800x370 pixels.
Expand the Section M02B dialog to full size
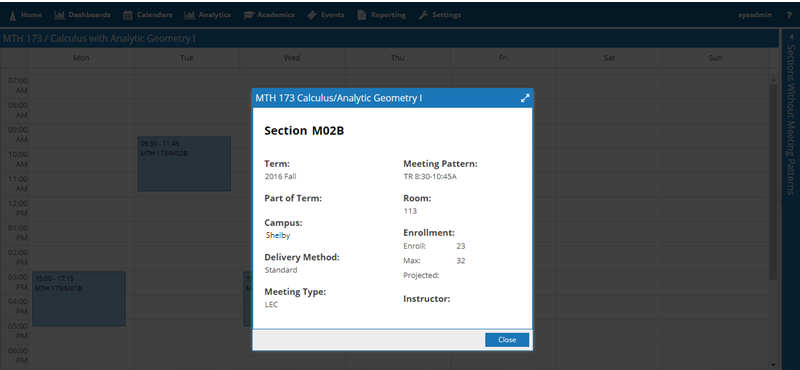pyautogui.click(x=525, y=98)
